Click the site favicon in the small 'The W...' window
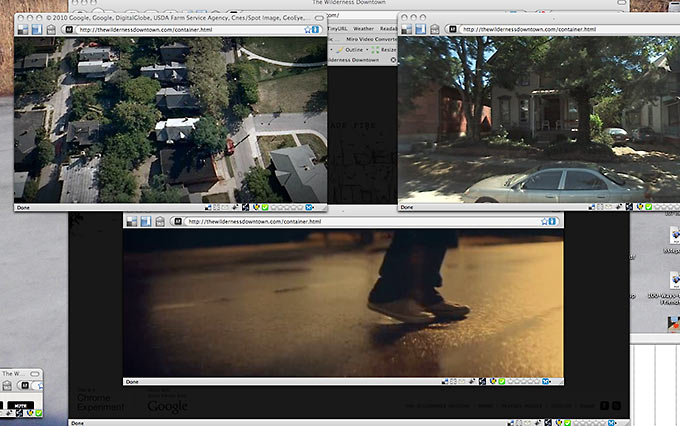The height and width of the screenshot is (426, 680). pyautogui.click(x=25, y=385)
